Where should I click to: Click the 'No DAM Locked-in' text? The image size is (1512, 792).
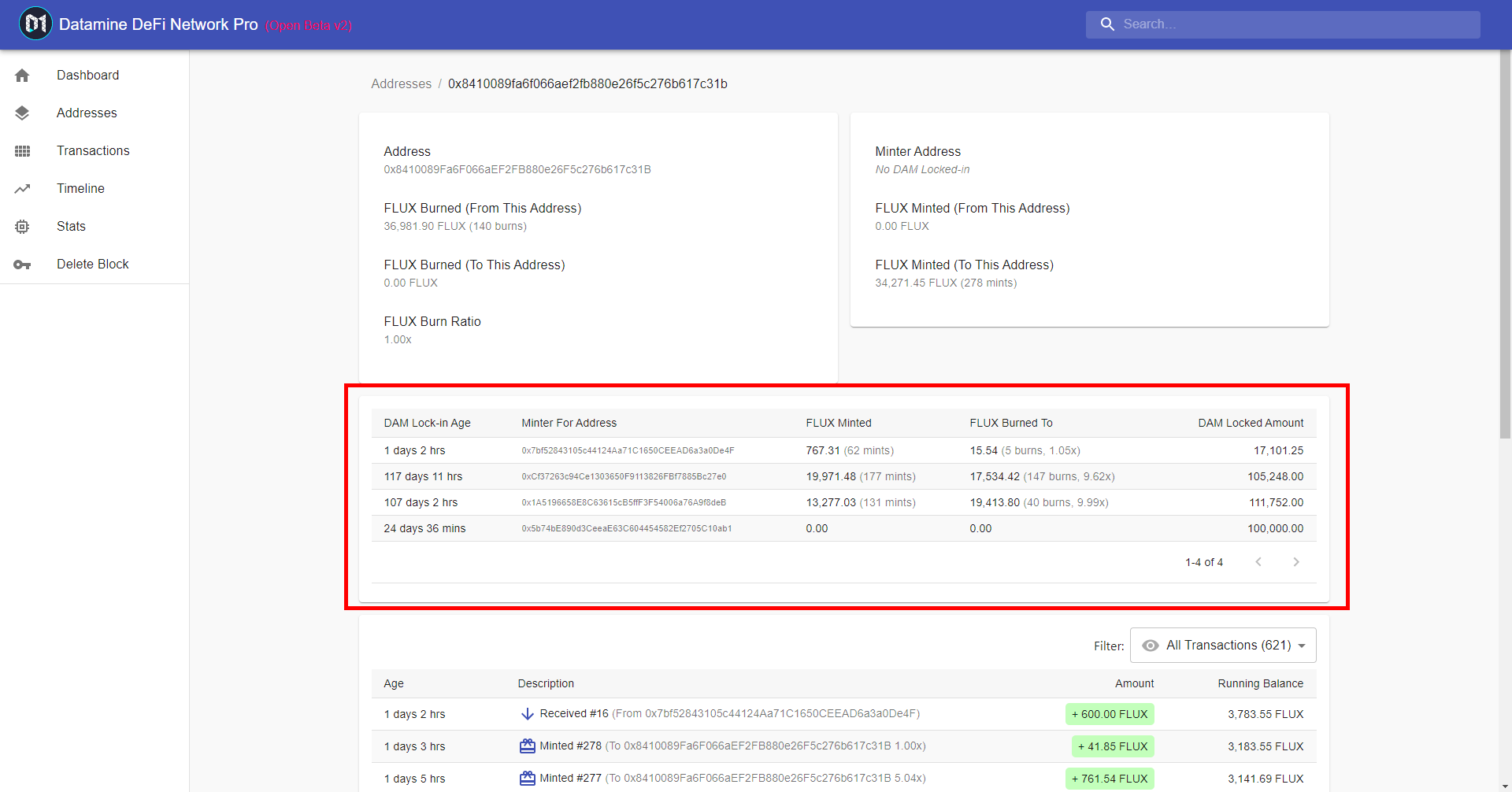(922, 169)
